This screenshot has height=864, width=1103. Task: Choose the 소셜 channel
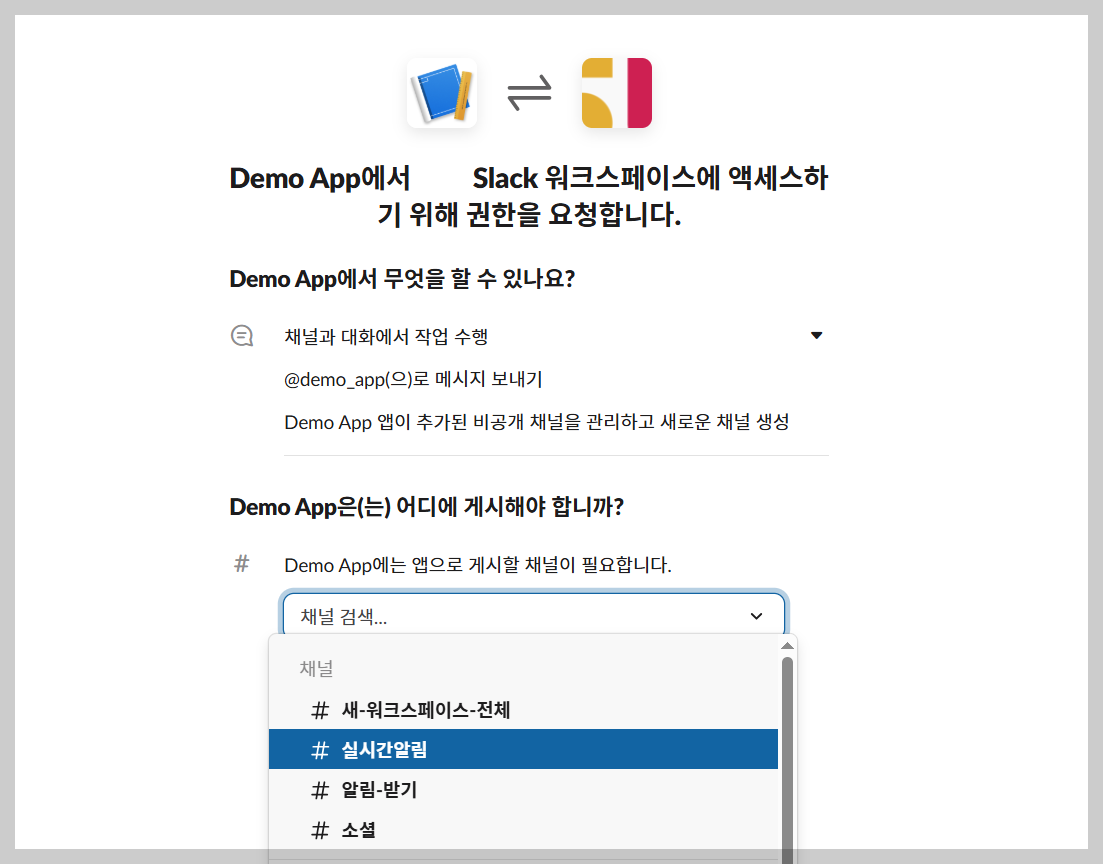[523, 830]
